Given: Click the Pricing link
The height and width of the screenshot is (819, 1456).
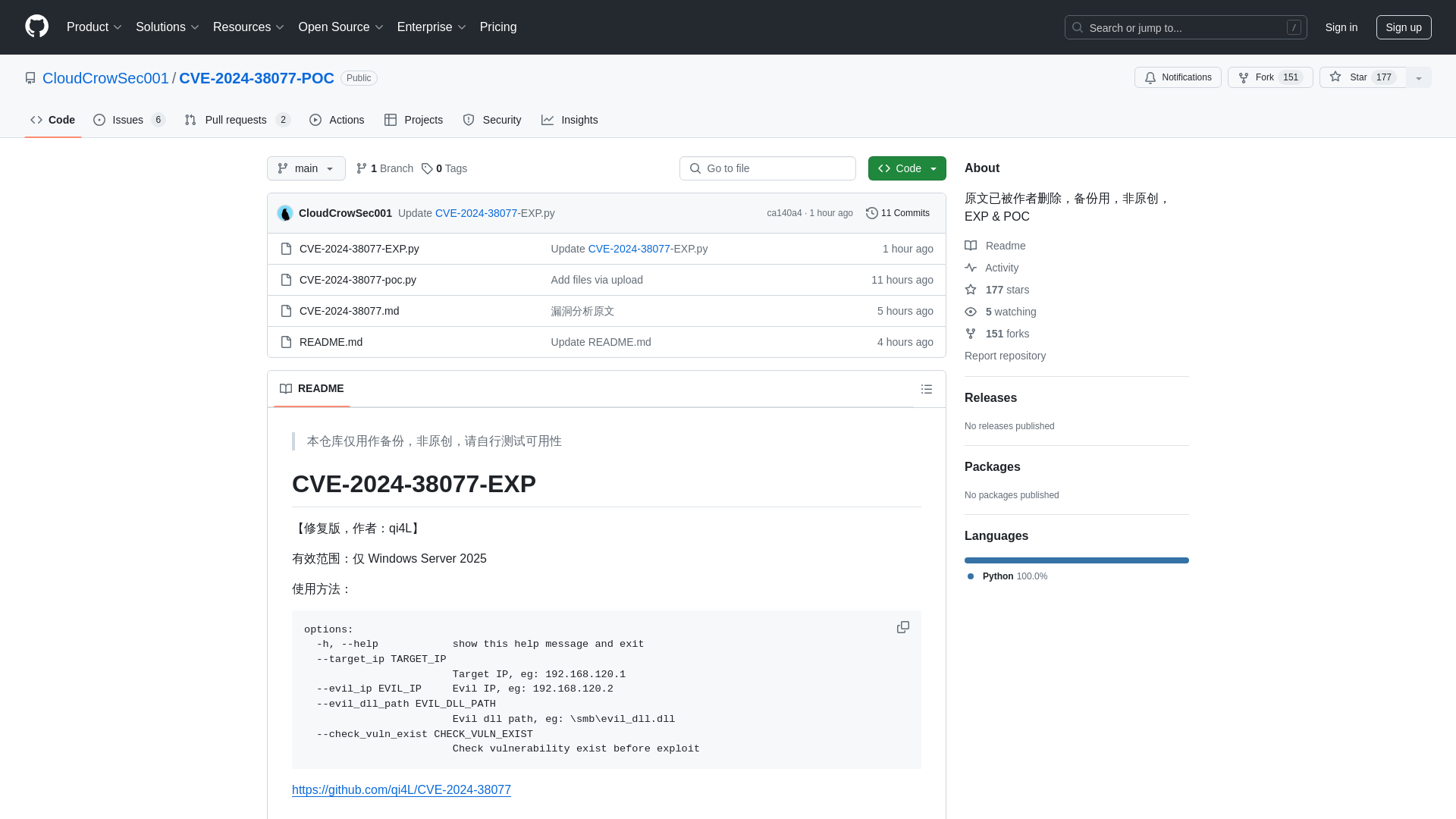Looking at the screenshot, I should [498, 27].
